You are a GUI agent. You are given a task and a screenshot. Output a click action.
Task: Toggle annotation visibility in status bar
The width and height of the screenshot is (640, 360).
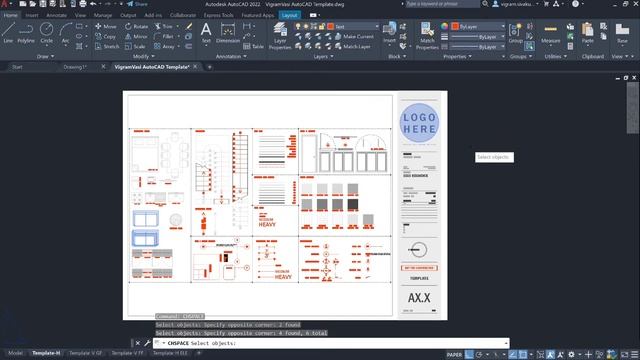[550, 355]
